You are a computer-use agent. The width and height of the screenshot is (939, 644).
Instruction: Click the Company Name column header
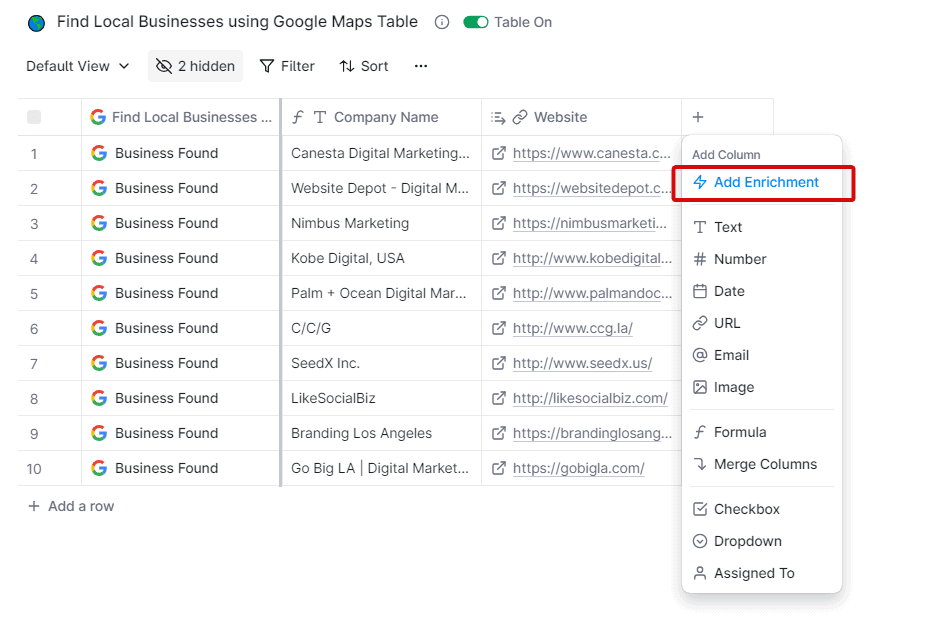381,117
